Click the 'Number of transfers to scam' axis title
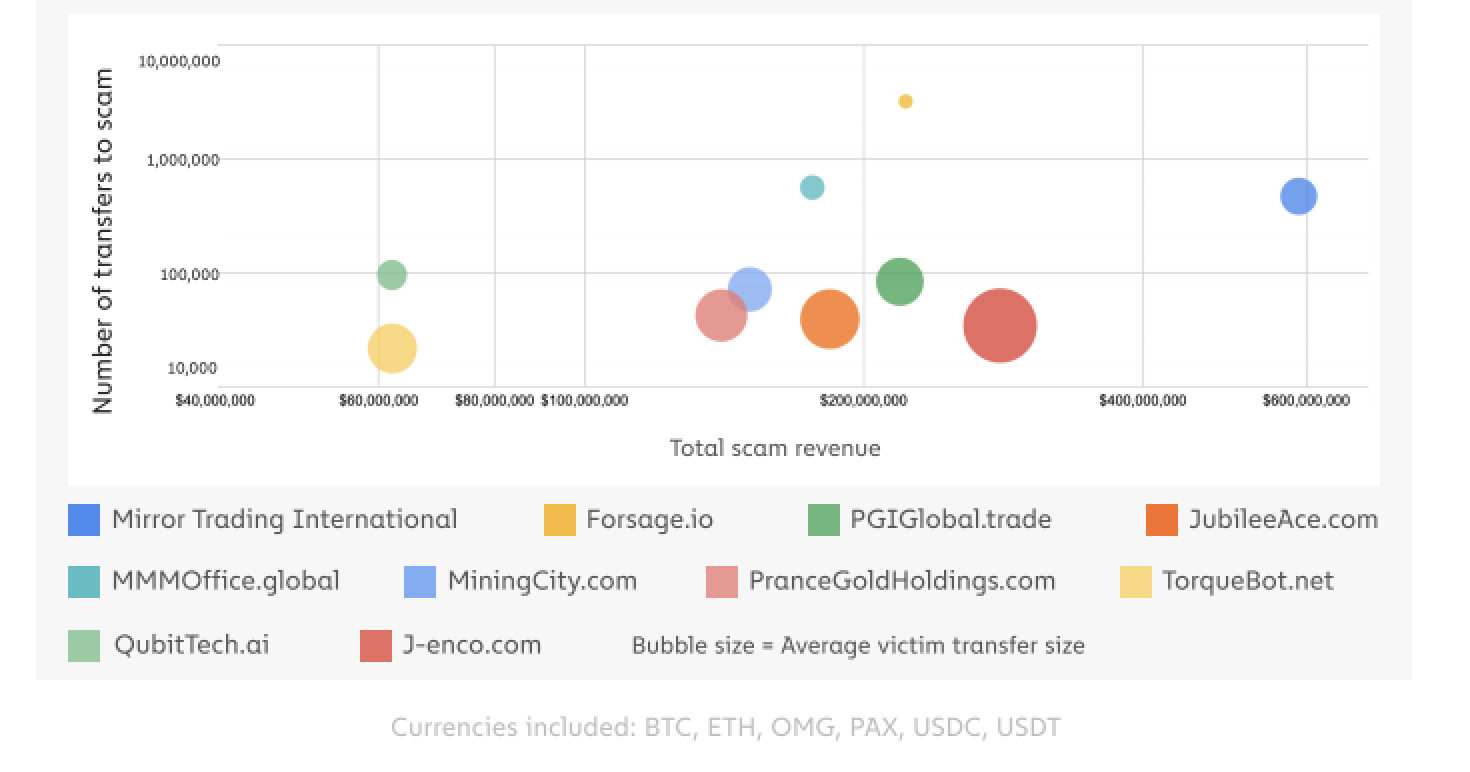The width and height of the screenshot is (1470, 772). click(104, 240)
